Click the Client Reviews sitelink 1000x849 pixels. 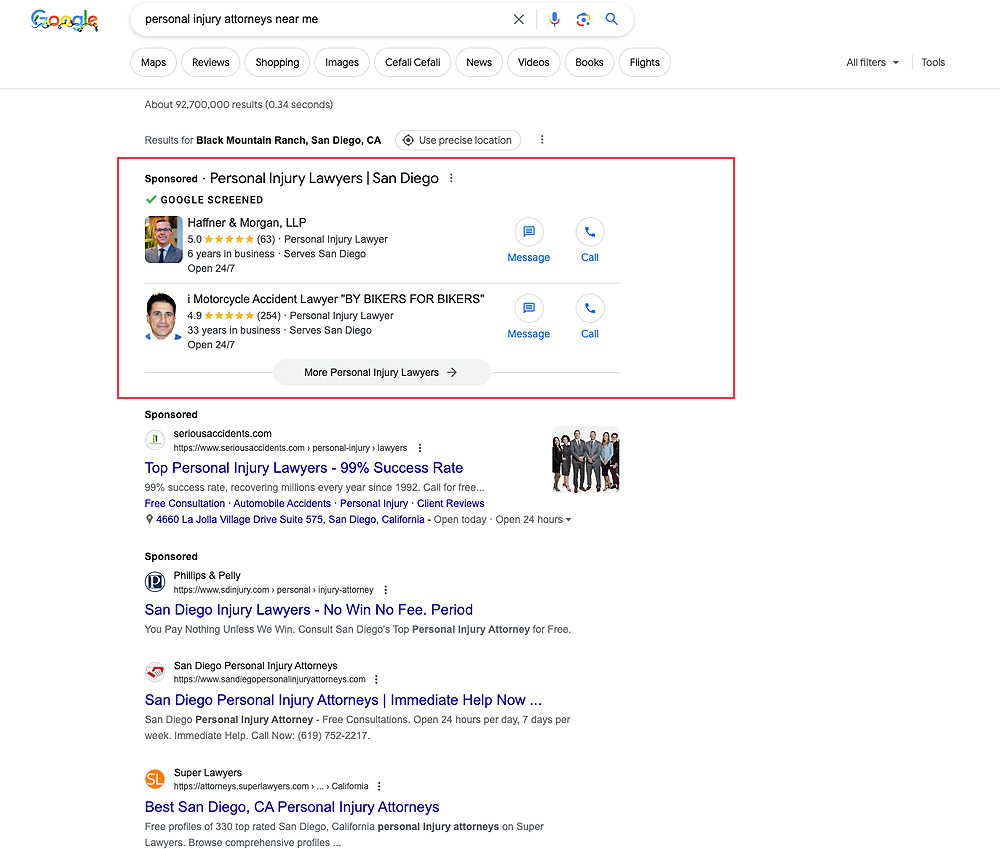451,504
